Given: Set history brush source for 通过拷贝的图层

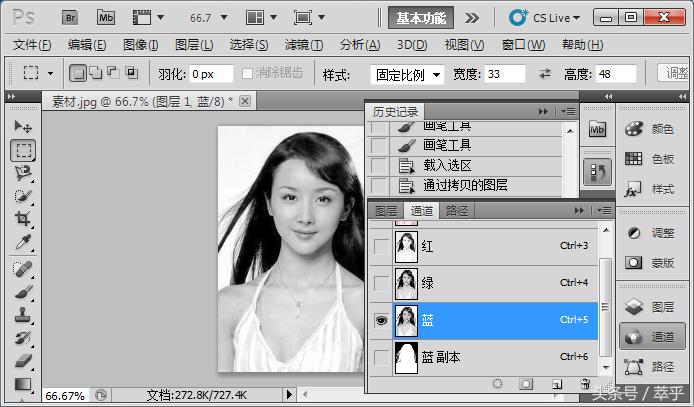Looking at the screenshot, I should tap(378, 185).
